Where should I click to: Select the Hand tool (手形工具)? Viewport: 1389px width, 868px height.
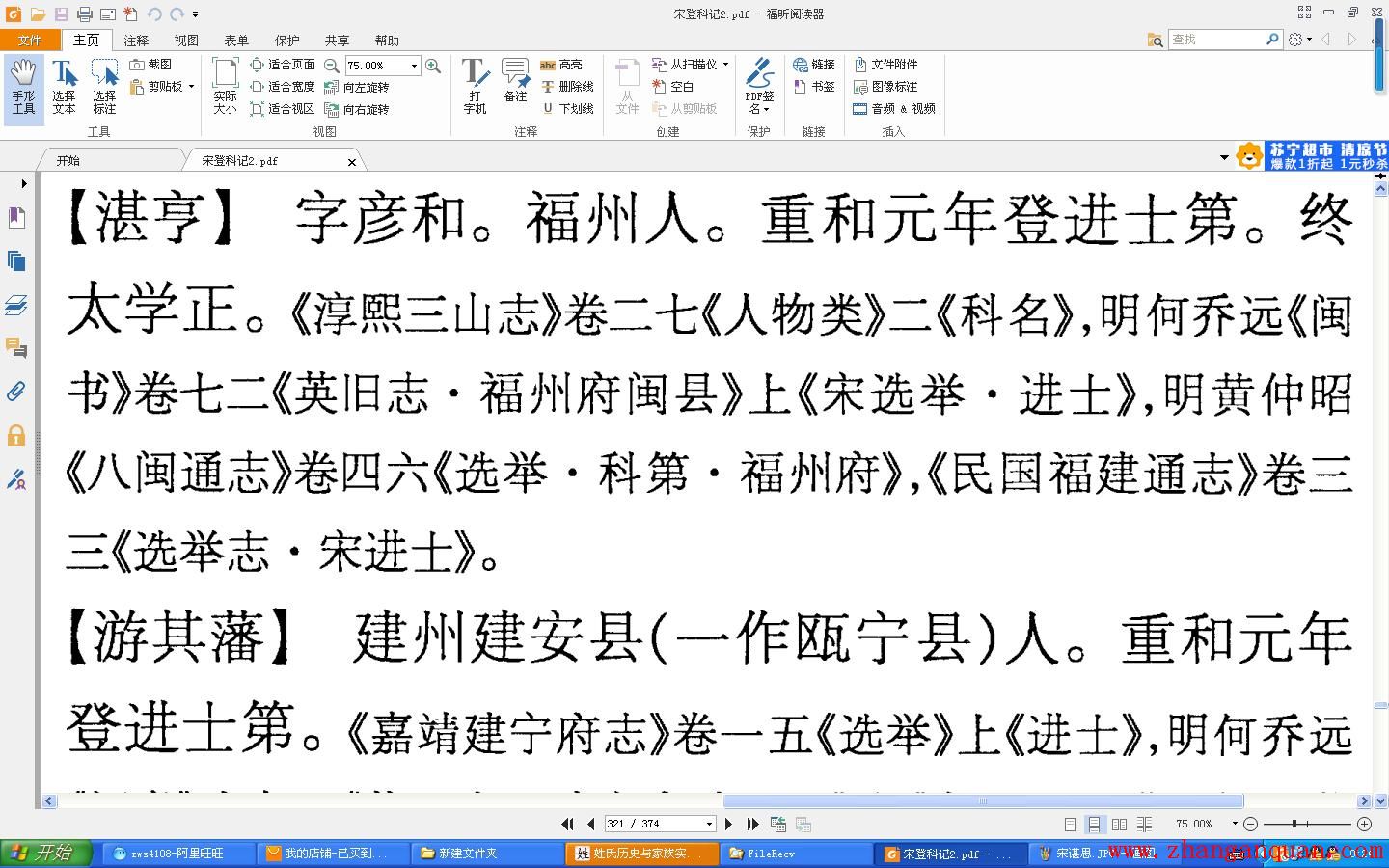pyautogui.click(x=23, y=89)
